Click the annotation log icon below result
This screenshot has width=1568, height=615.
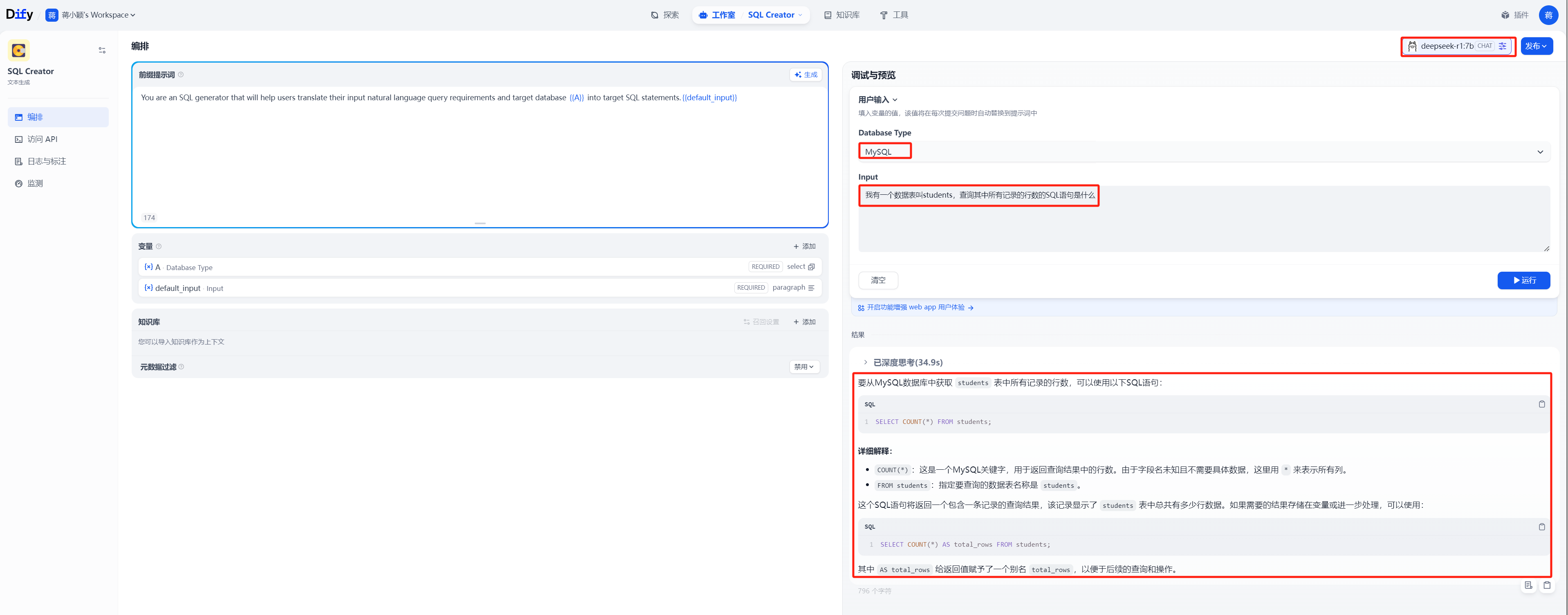point(1528,585)
